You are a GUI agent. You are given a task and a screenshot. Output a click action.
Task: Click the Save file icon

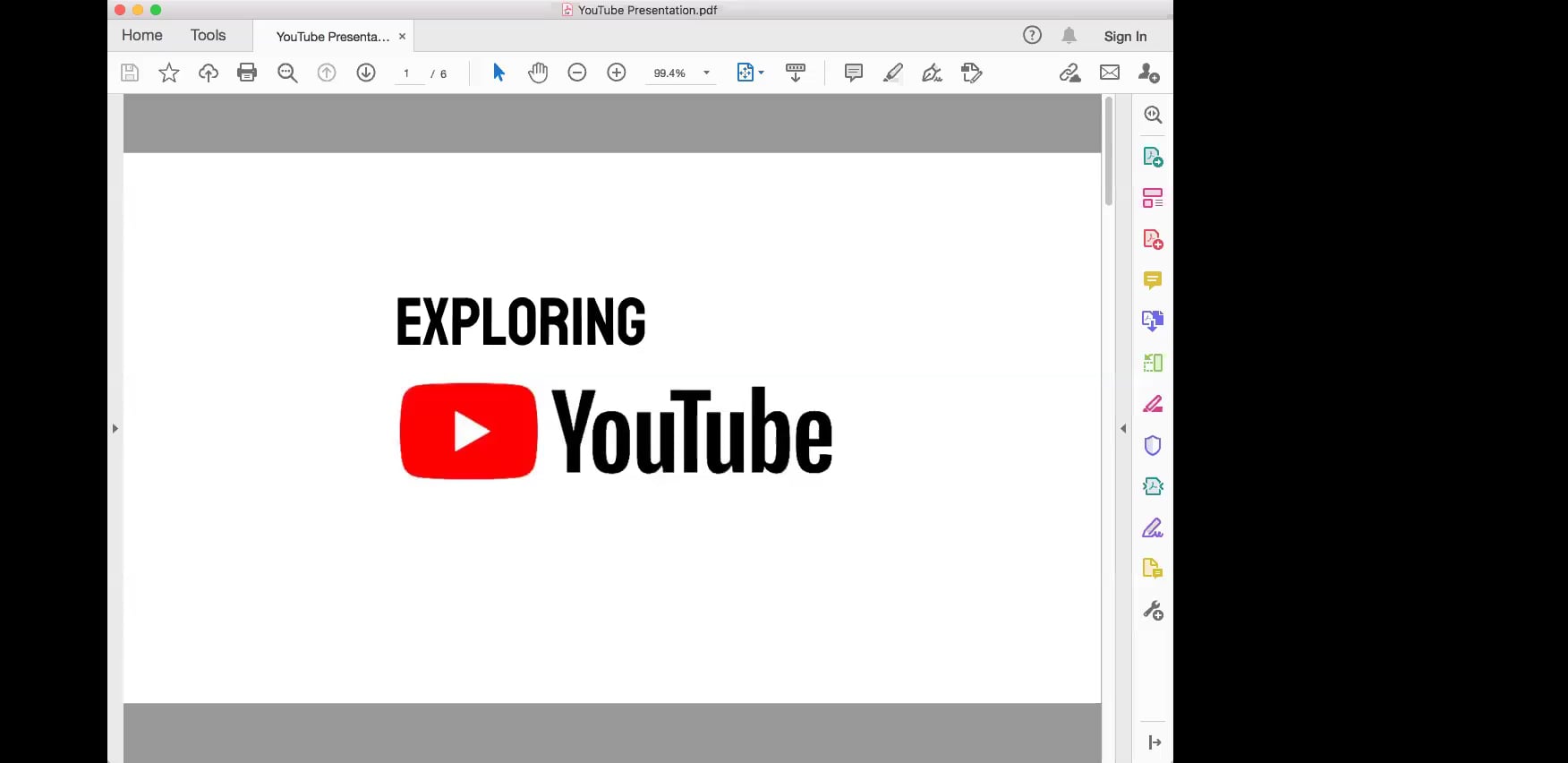[x=130, y=73]
